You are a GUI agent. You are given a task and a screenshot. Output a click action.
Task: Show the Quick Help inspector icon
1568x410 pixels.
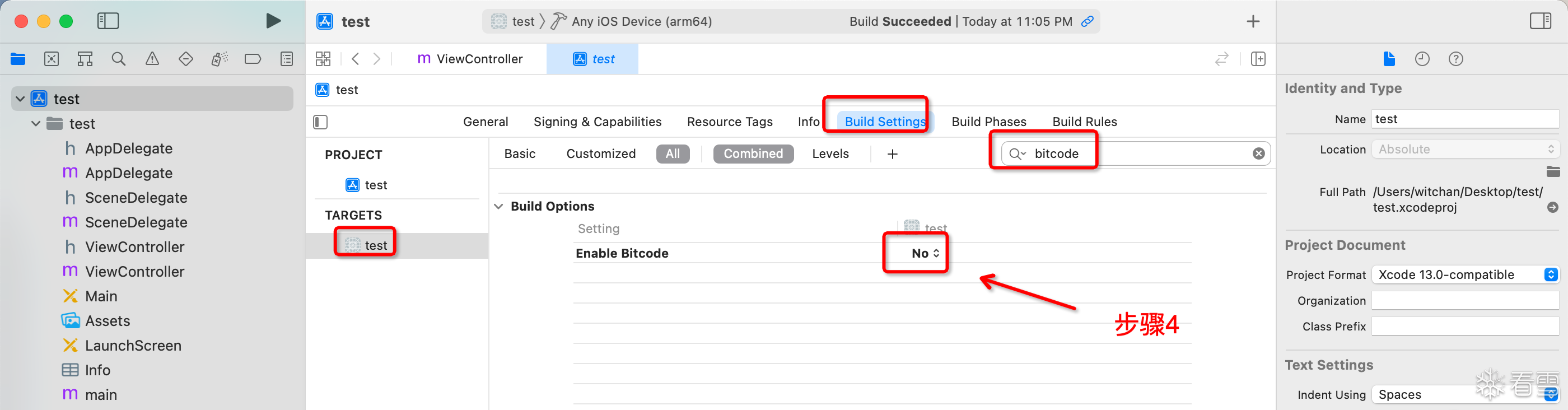coord(1455,59)
